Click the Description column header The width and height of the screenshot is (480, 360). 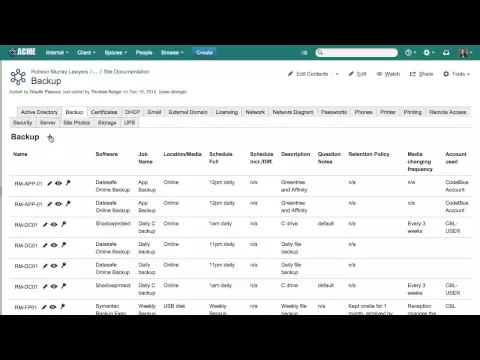[295, 154]
